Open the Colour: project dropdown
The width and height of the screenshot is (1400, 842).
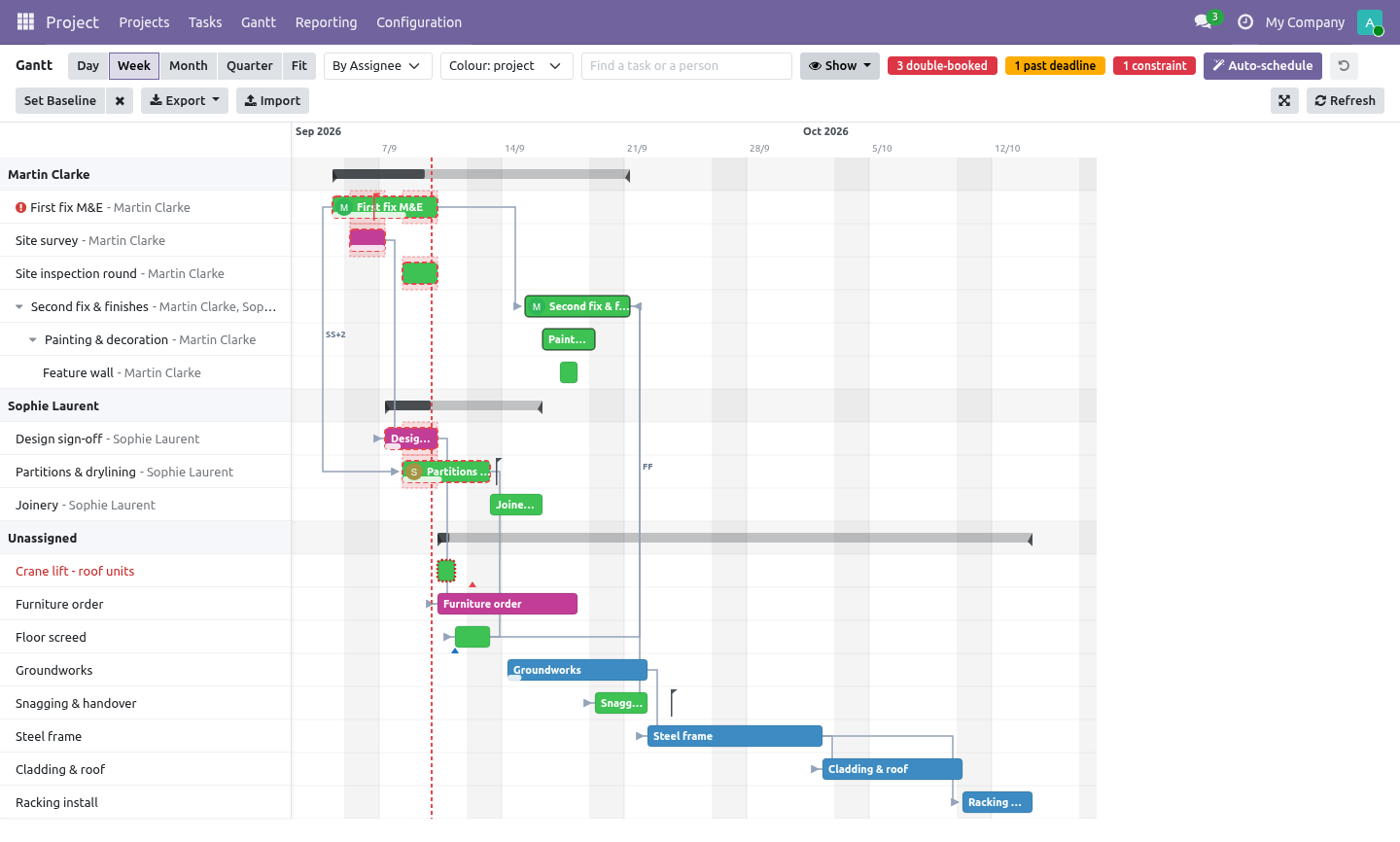(507, 66)
